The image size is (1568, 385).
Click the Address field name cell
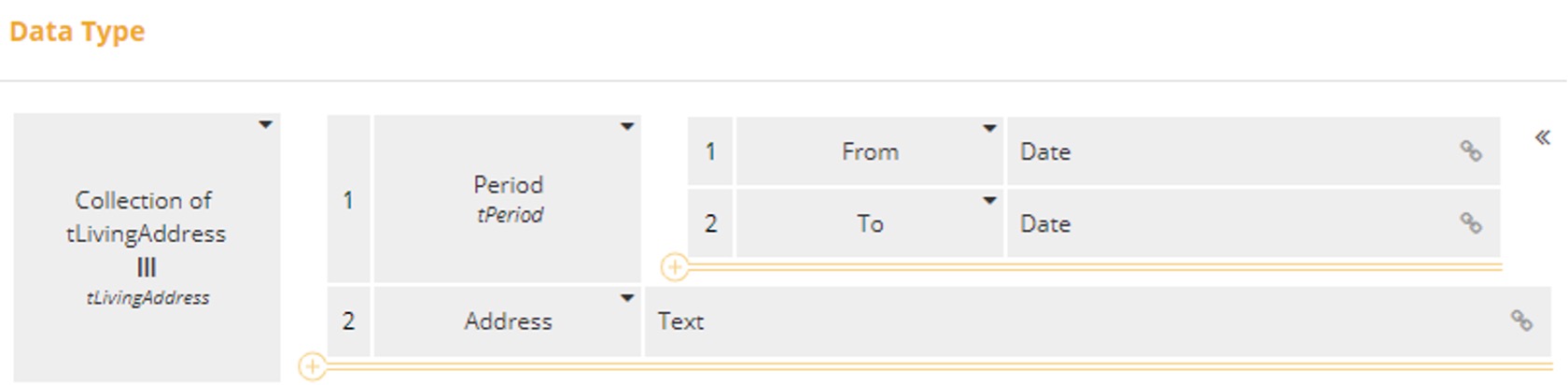pyautogui.click(x=508, y=321)
